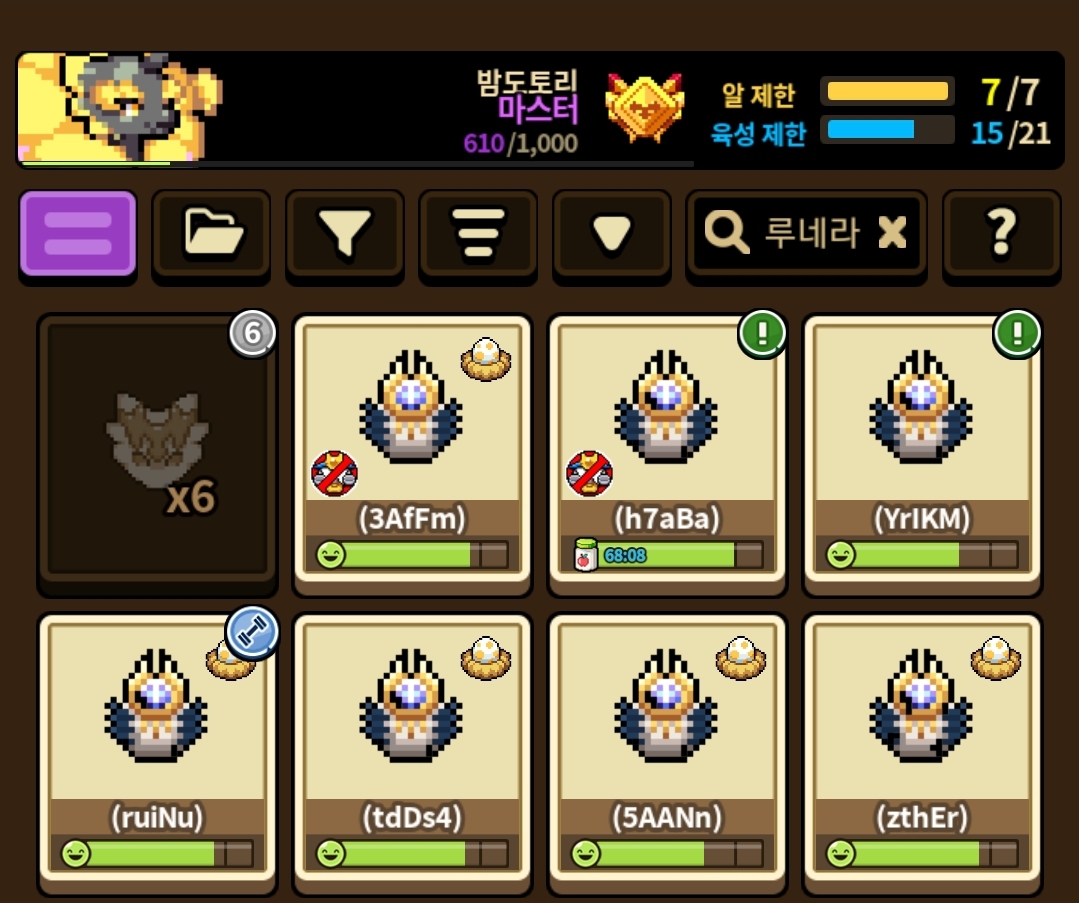The height and width of the screenshot is (903, 1079).
Task: Click the 루네라 search field
Action: coord(806,233)
